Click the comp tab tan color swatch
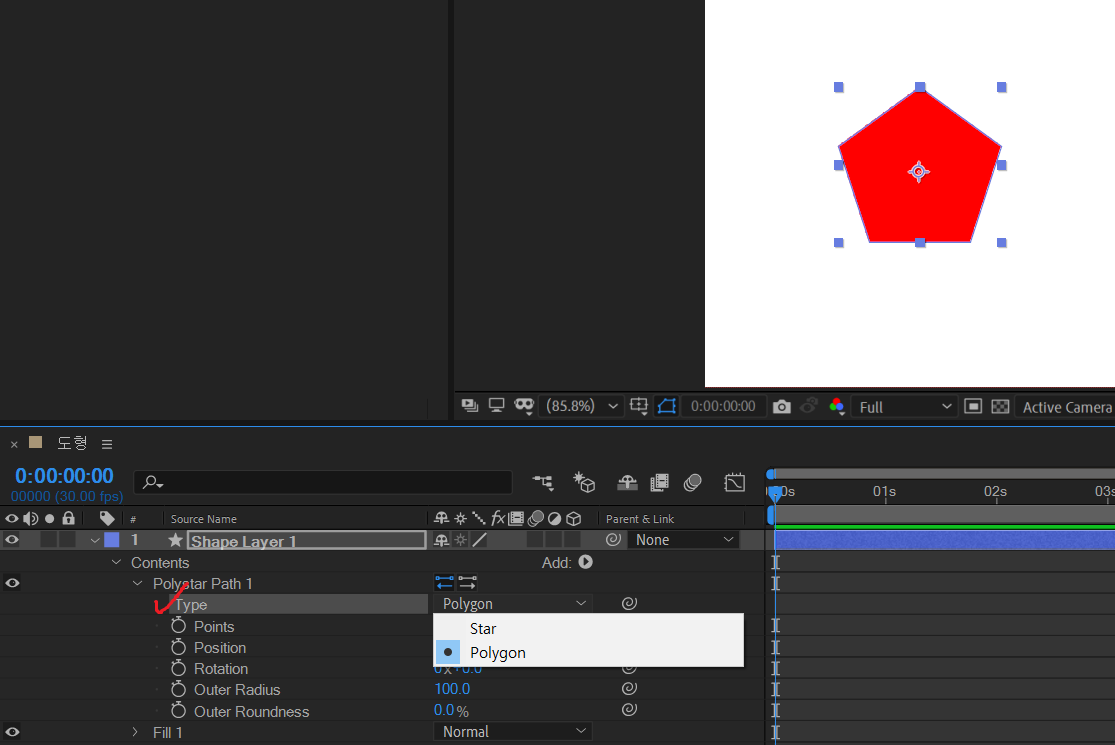 point(35,442)
